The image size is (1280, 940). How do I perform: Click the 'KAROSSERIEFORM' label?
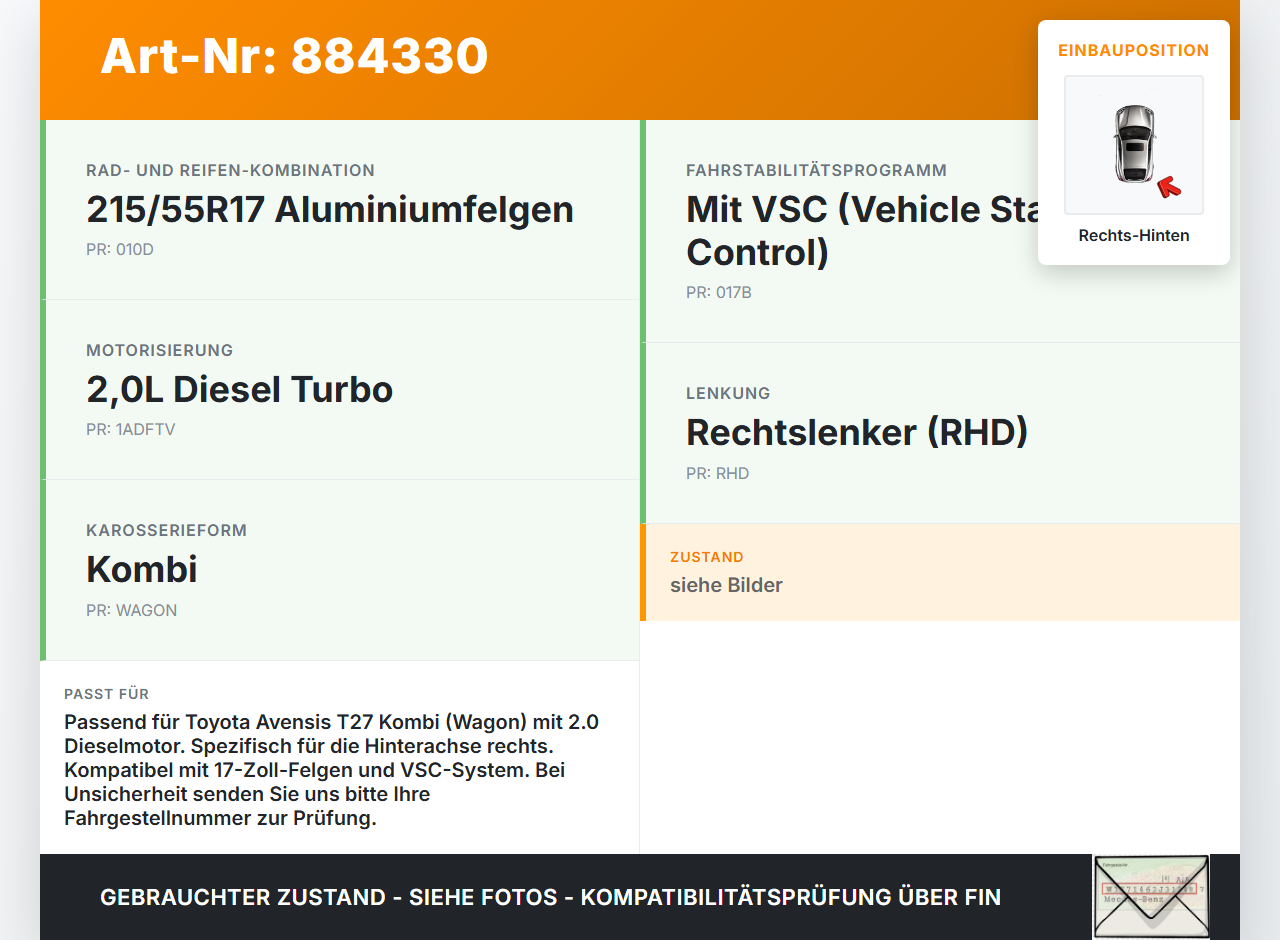[x=166, y=530]
